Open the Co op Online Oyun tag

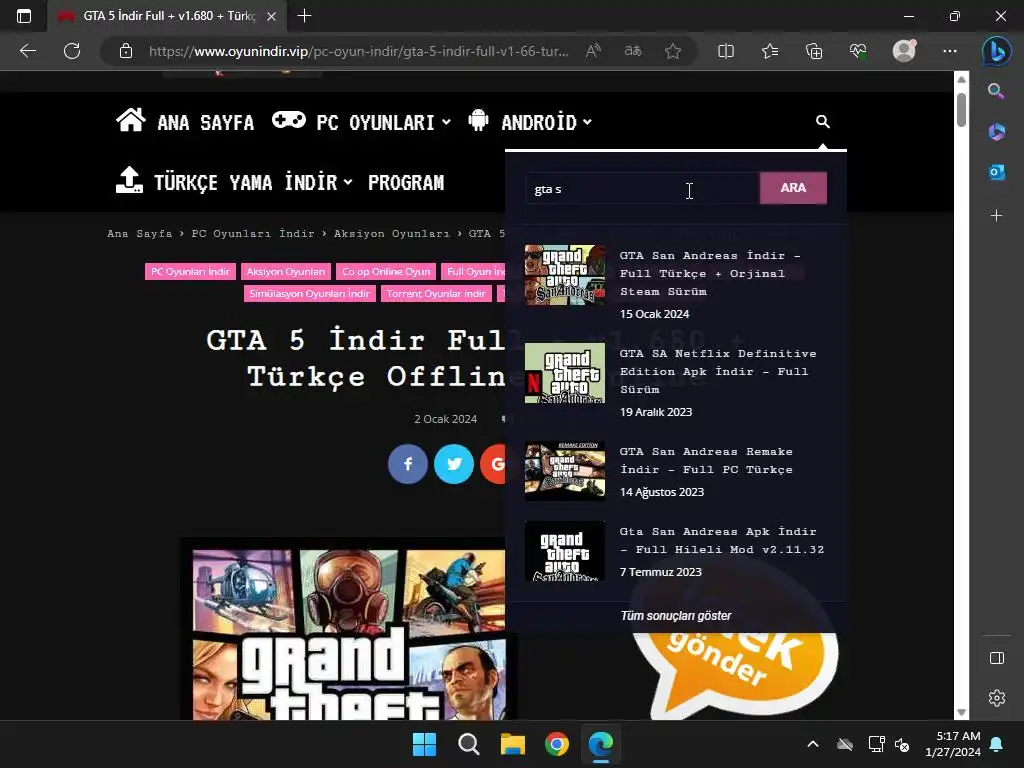pos(386,272)
